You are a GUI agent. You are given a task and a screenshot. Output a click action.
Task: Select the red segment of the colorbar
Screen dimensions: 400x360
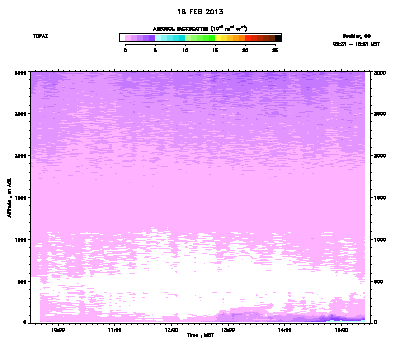pos(260,38)
